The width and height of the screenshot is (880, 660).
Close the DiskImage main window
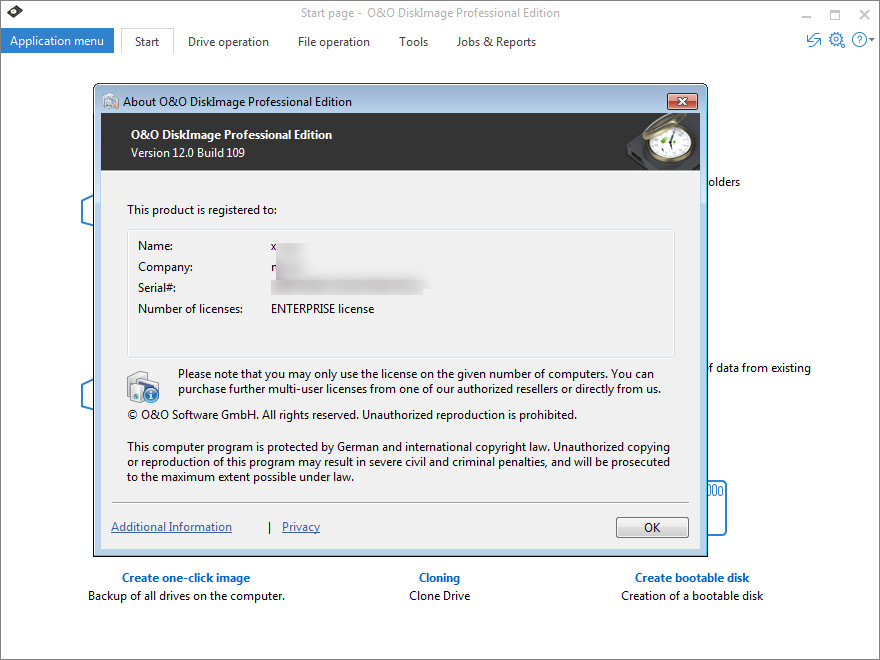tap(864, 15)
